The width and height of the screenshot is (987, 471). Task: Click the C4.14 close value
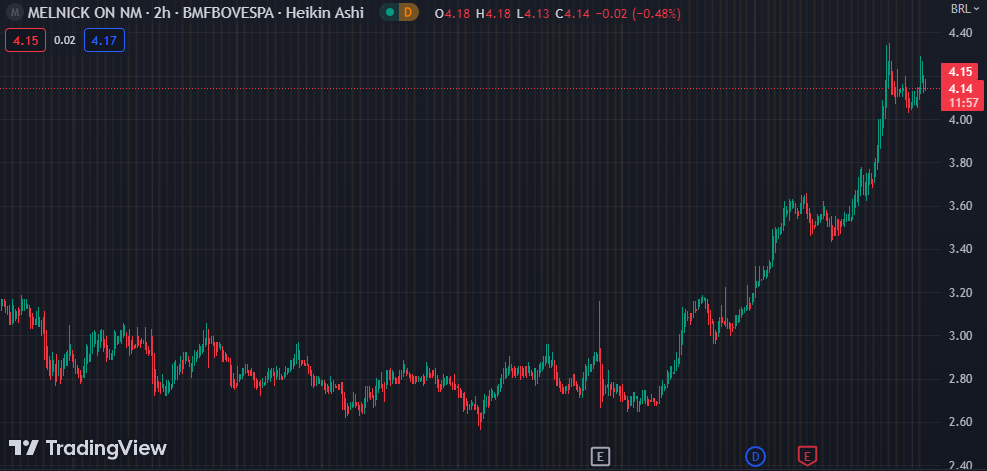pyautogui.click(x=572, y=13)
